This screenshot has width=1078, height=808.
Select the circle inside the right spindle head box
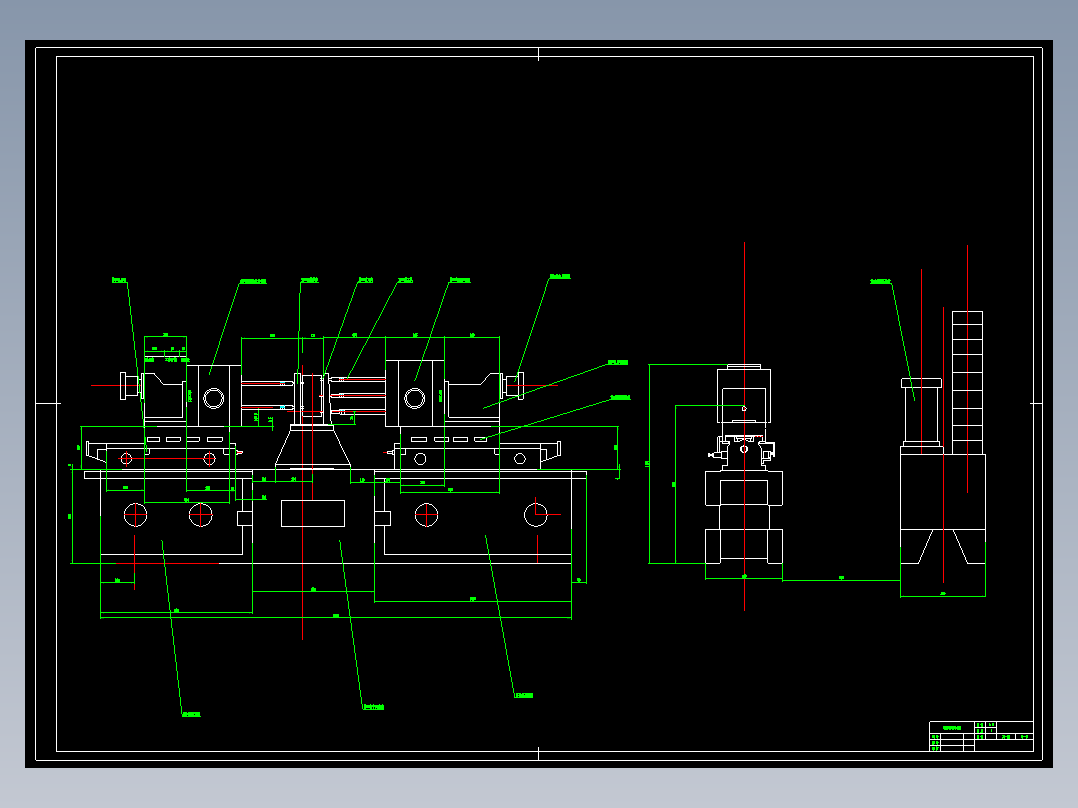coord(415,398)
